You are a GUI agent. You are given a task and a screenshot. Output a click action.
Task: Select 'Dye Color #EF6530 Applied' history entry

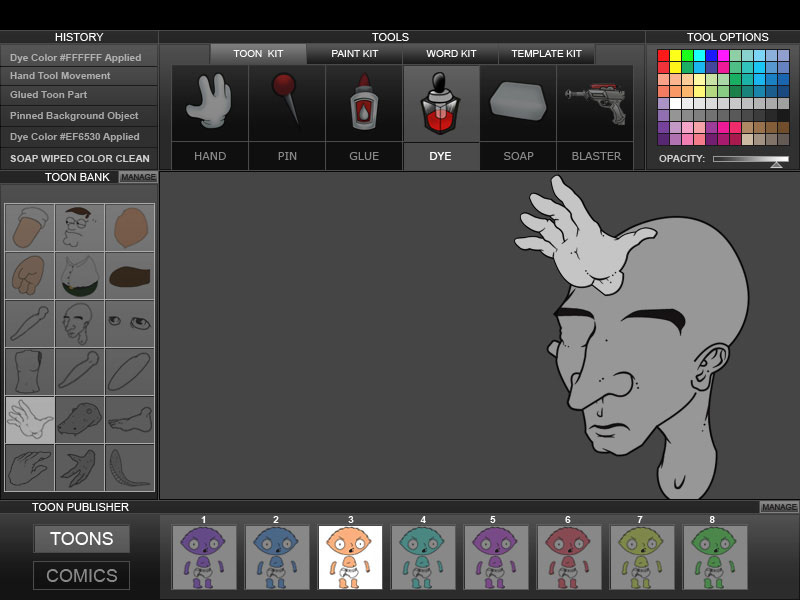point(79,137)
